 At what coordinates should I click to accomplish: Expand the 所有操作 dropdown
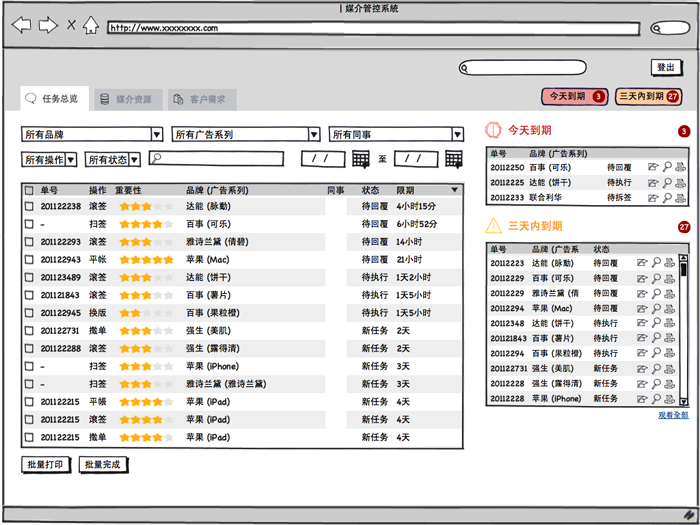49,159
